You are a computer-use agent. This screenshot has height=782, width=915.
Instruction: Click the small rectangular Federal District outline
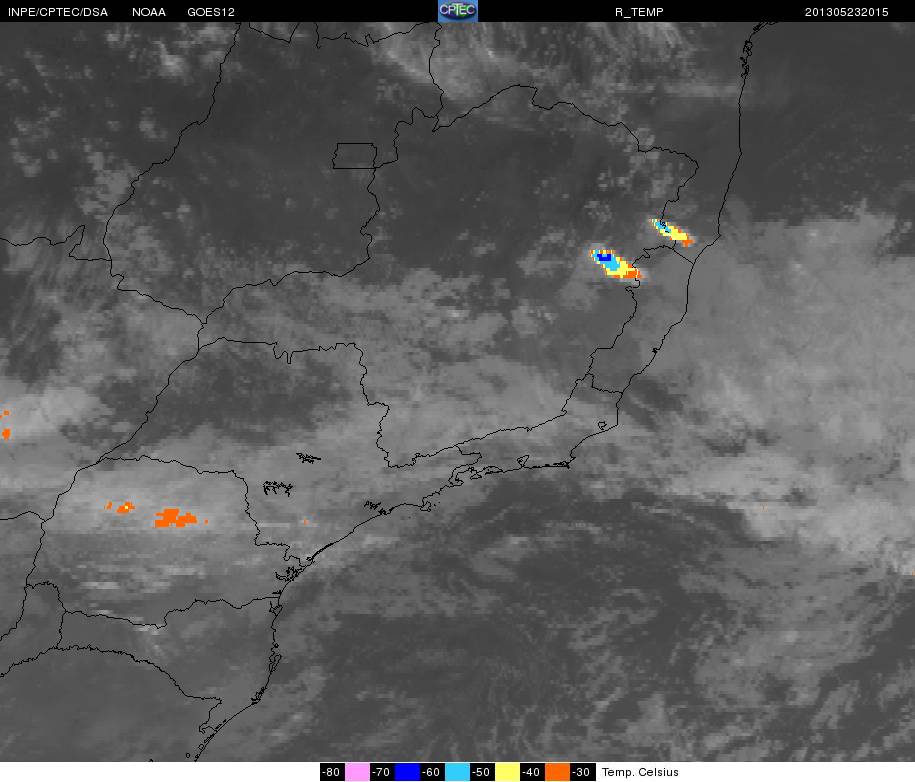[355, 156]
